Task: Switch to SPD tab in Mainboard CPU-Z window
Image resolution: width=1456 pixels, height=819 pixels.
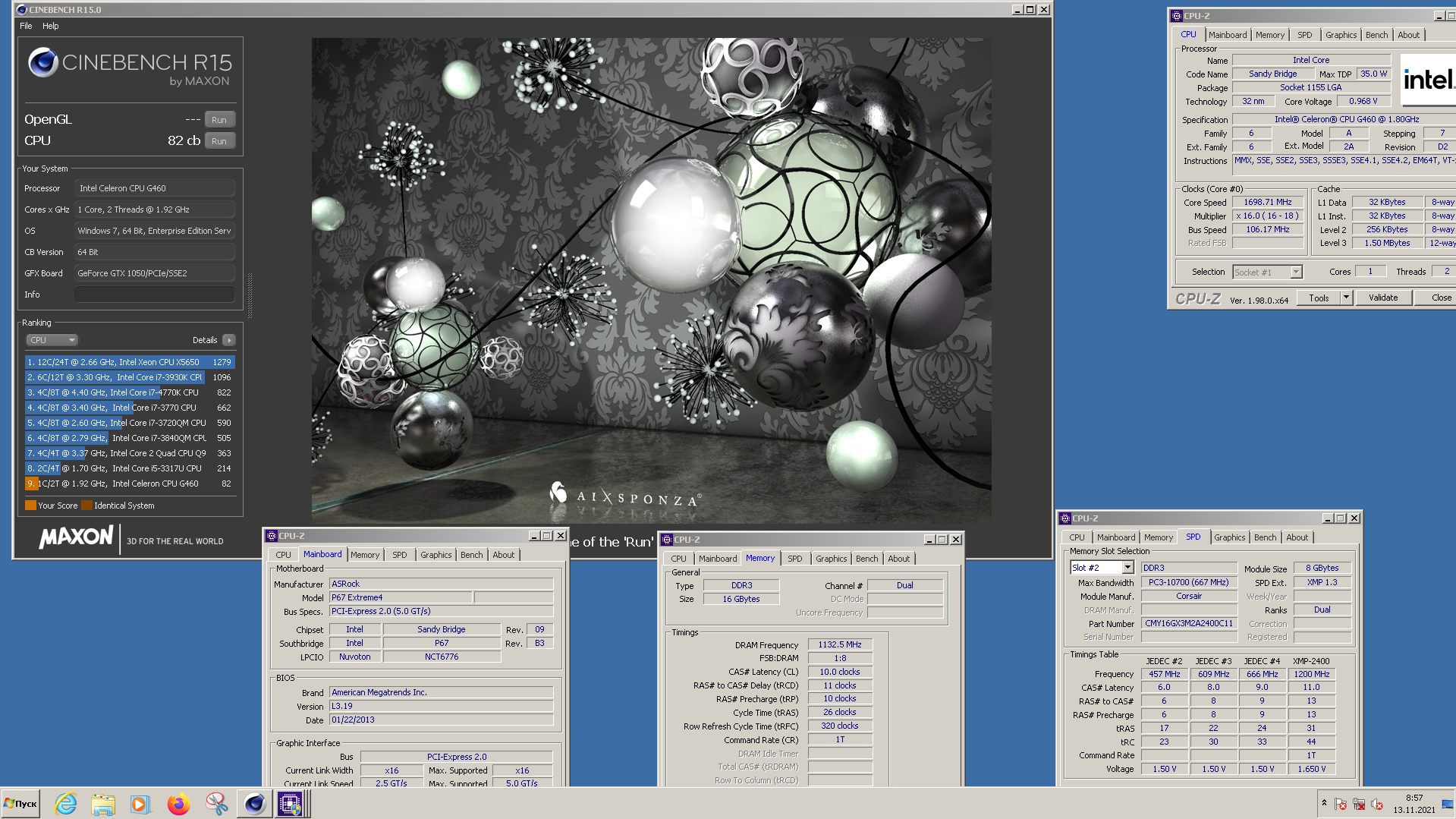Action: (400, 555)
